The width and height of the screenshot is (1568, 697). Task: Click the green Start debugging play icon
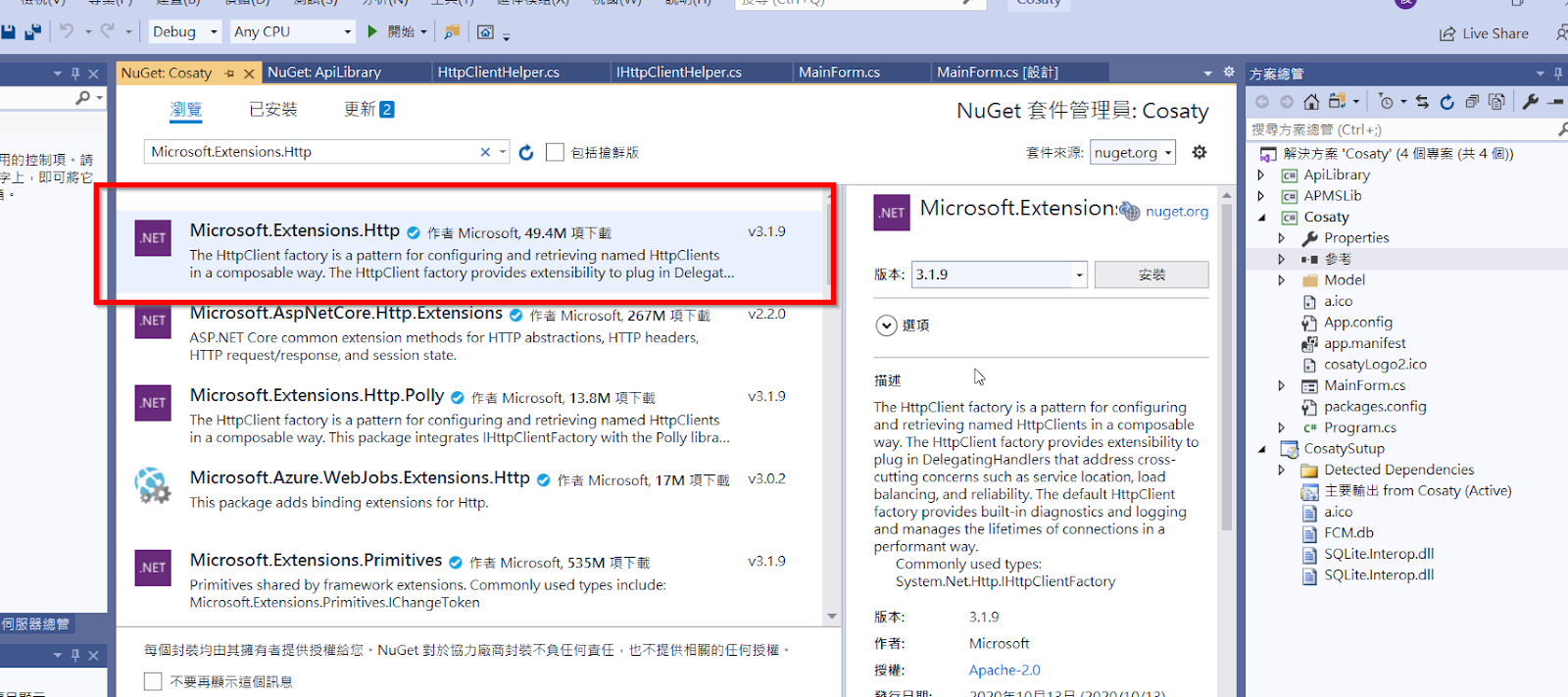tap(372, 31)
